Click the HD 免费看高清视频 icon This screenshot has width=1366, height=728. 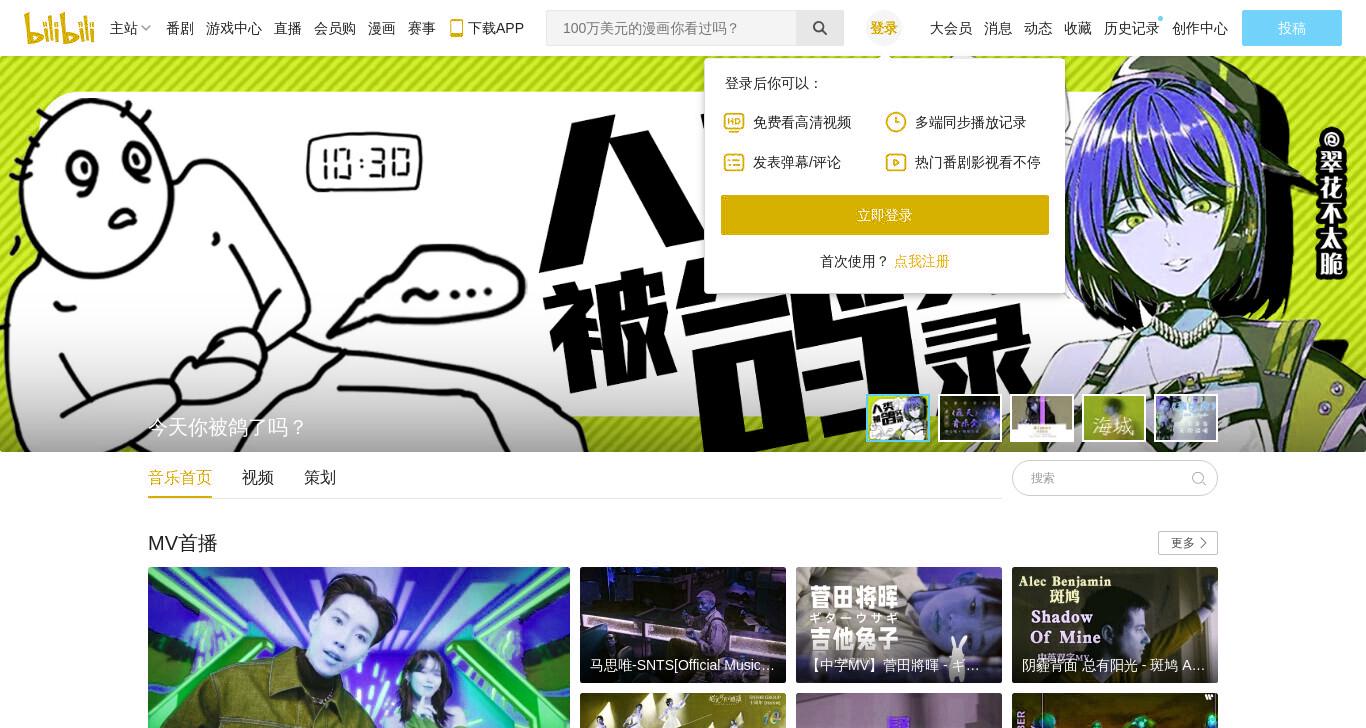(734, 122)
